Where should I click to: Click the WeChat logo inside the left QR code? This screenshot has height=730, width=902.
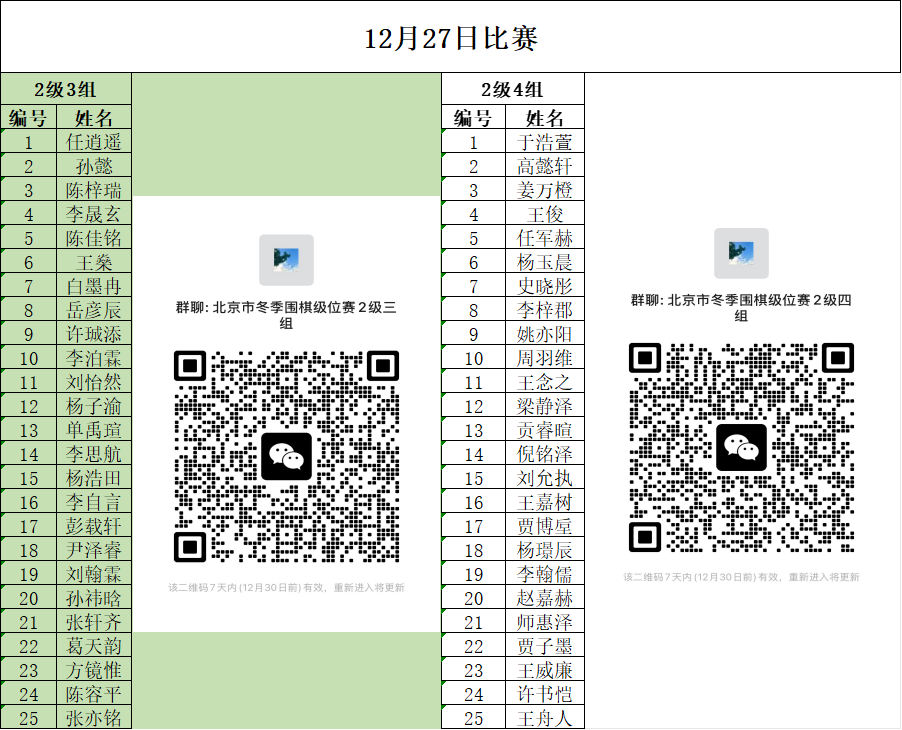286,457
